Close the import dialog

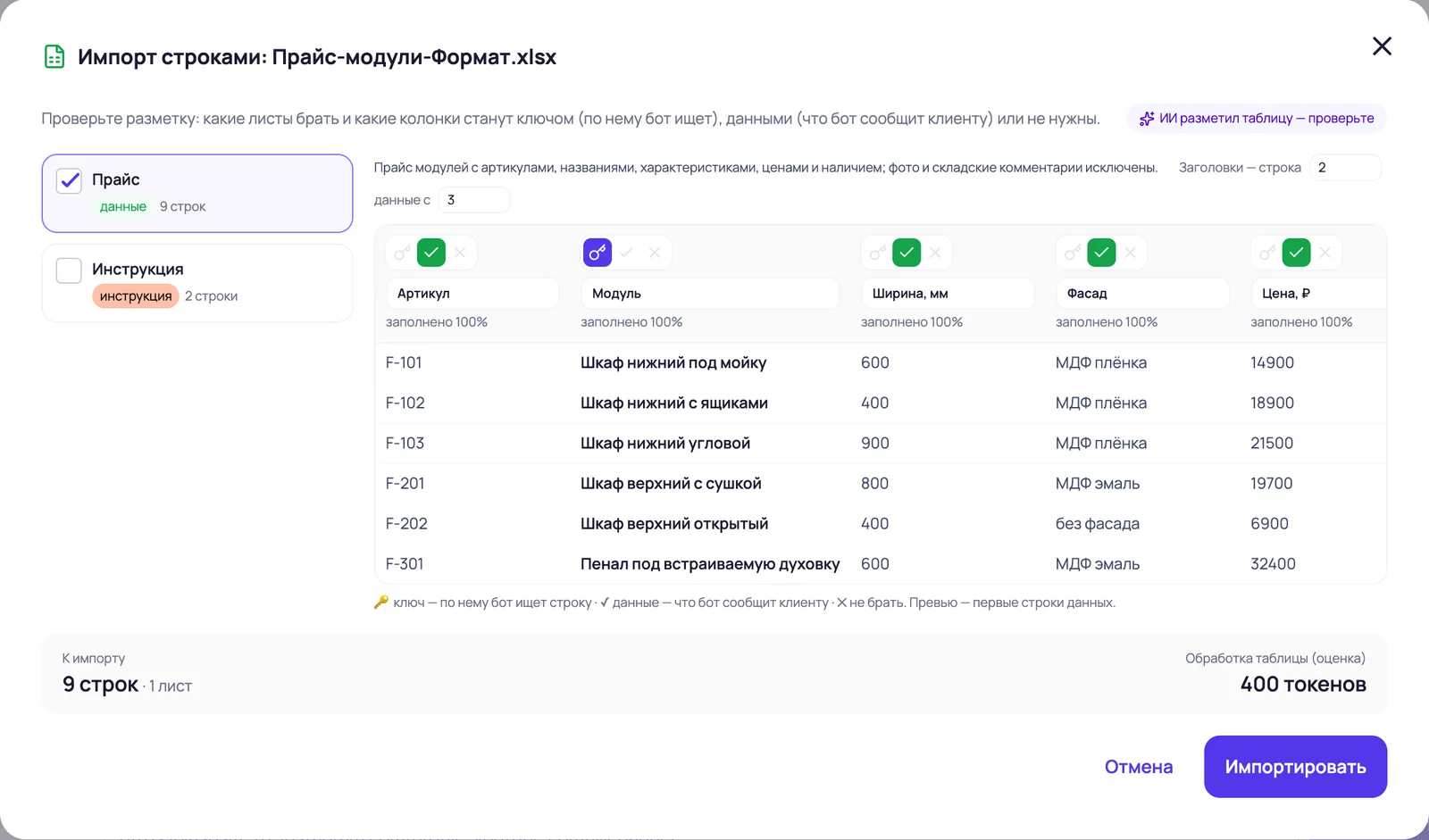1382,46
